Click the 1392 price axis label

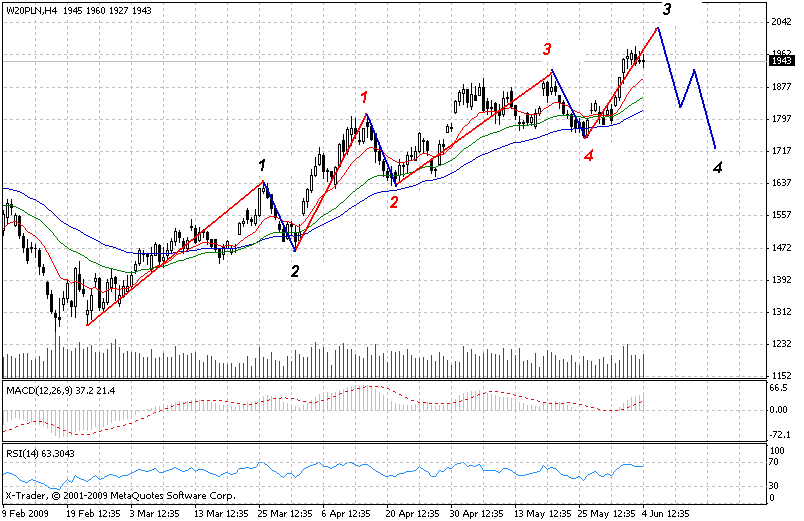coord(781,279)
